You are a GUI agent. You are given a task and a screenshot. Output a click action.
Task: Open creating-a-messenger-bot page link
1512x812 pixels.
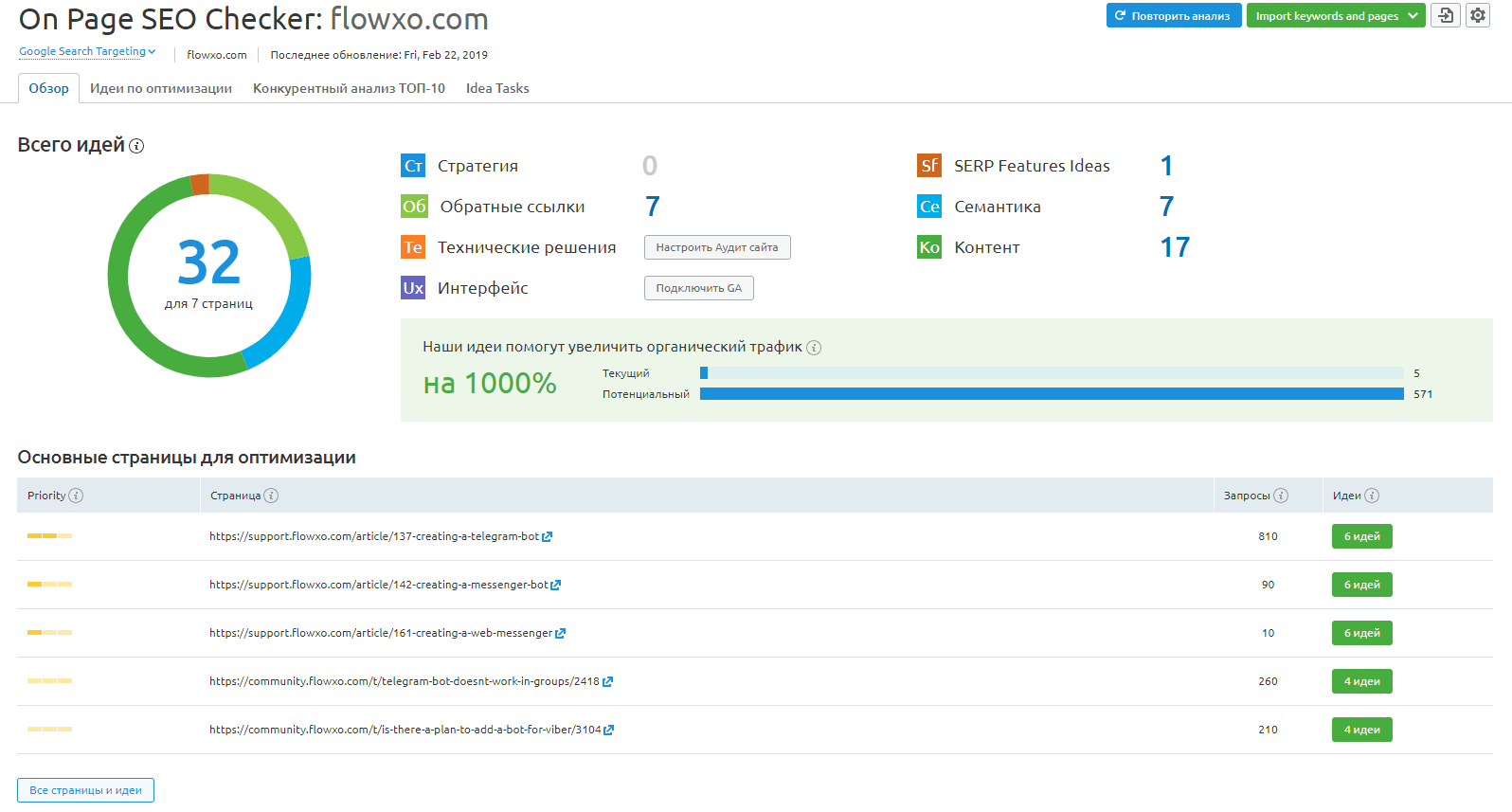click(379, 585)
